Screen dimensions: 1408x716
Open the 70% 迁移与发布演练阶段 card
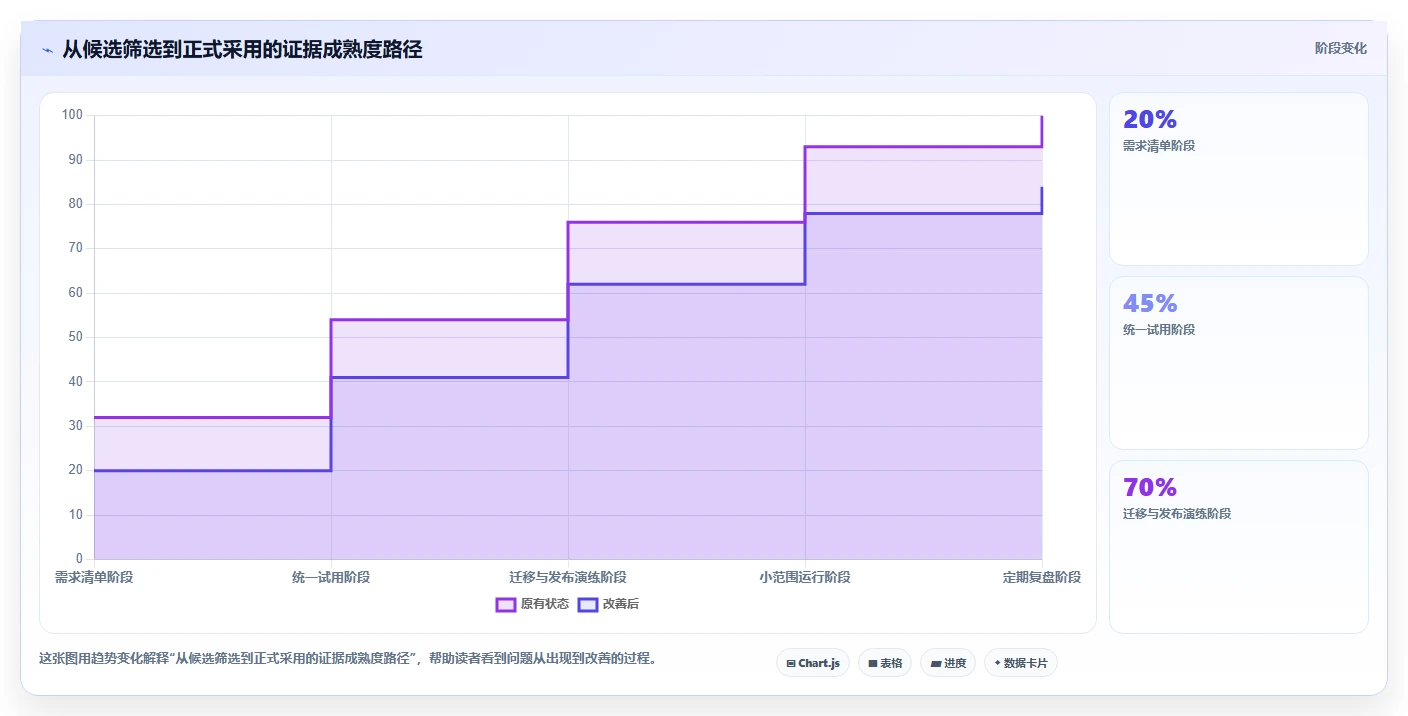[x=1238, y=547]
